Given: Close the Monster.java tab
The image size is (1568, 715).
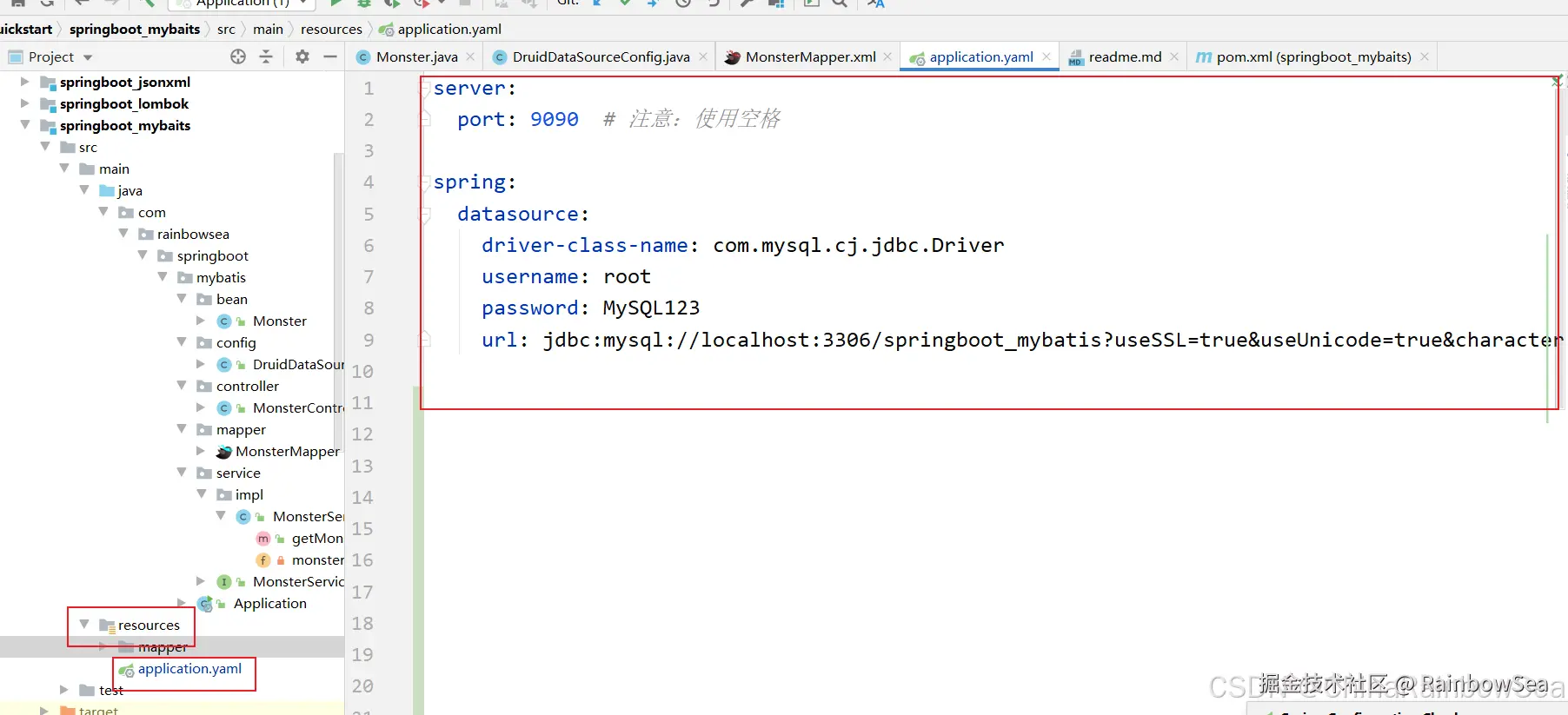Looking at the screenshot, I should tap(471, 56).
